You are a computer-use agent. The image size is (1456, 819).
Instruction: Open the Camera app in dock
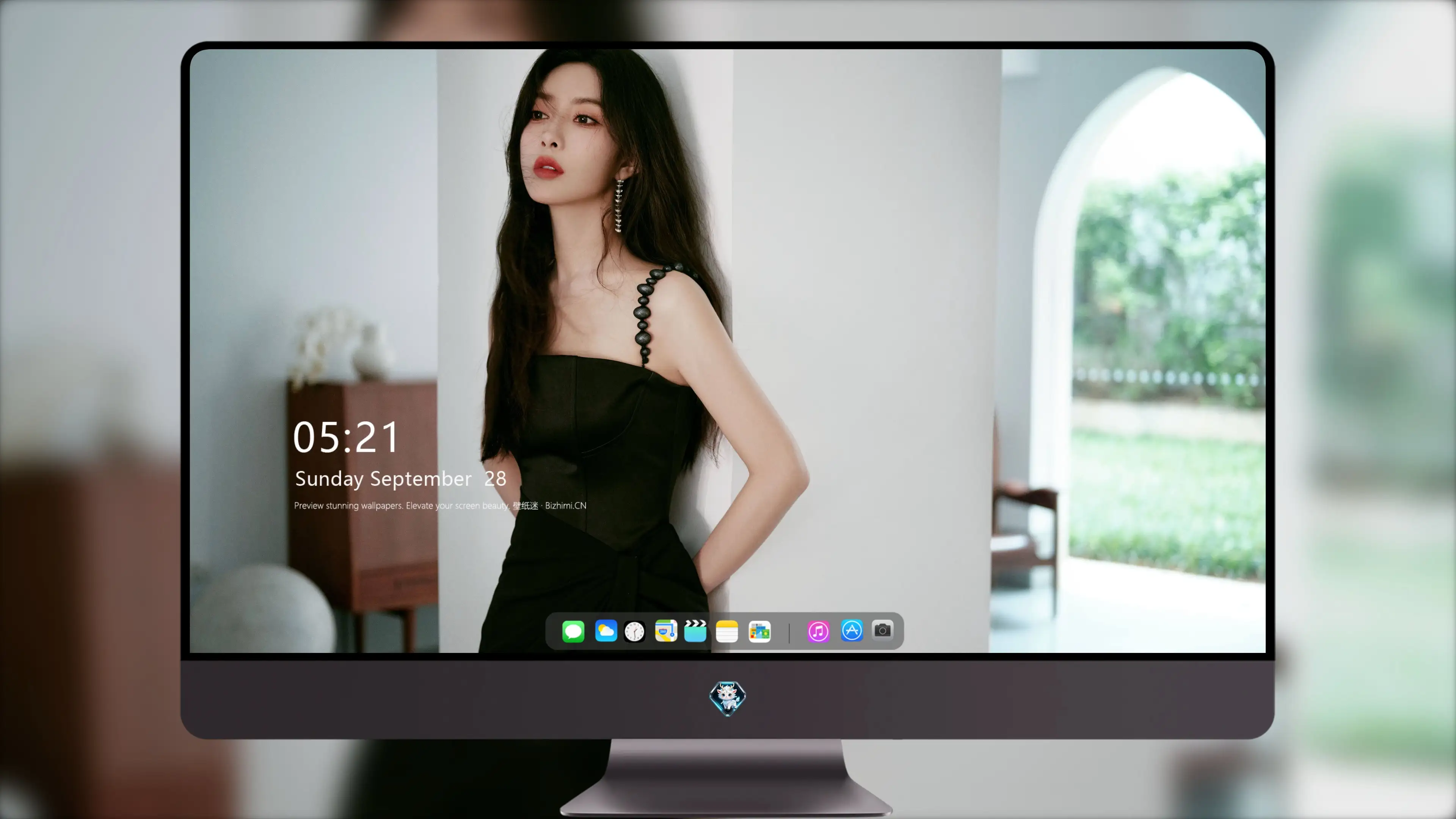[882, 630]
